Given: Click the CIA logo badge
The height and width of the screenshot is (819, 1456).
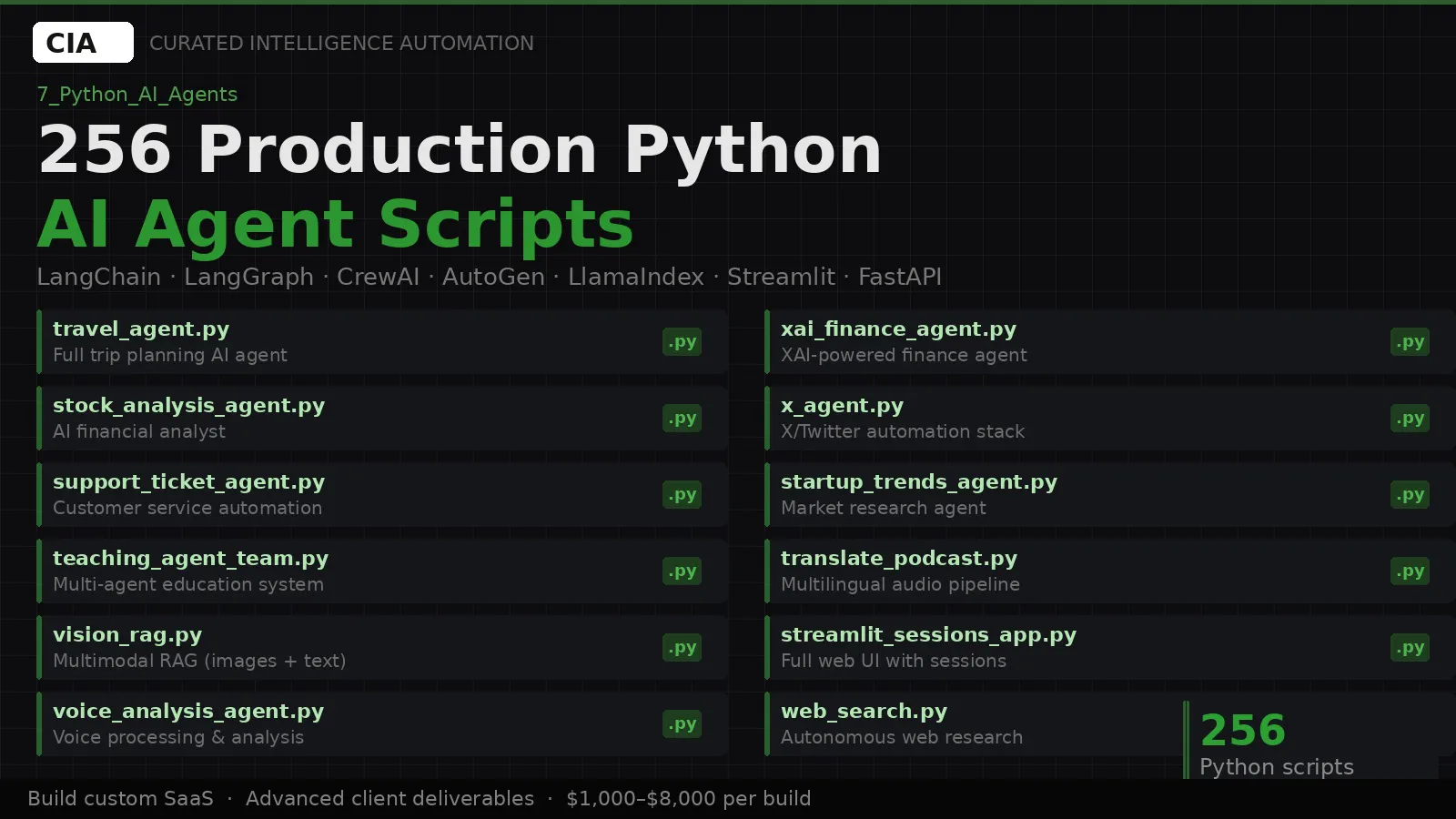Looking at the screenshot, I should click(x=83, y=43).
